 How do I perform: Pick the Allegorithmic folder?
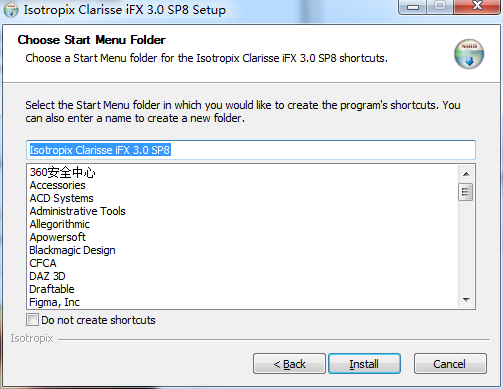(59, 224)
